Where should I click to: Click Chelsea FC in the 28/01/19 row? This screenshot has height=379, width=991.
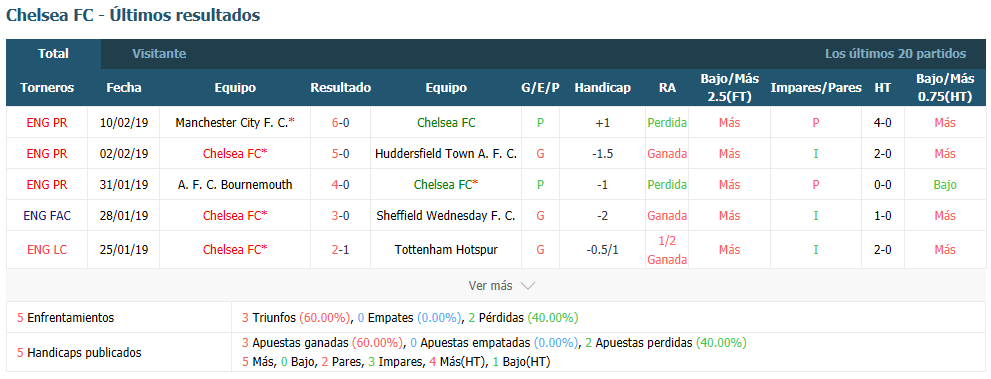coord(235,215)
